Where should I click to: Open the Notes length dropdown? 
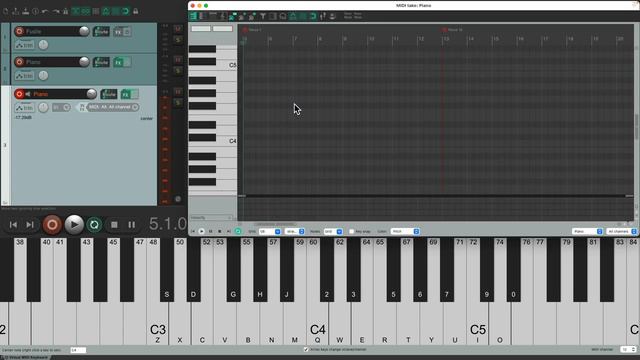[x=333, y=231]
